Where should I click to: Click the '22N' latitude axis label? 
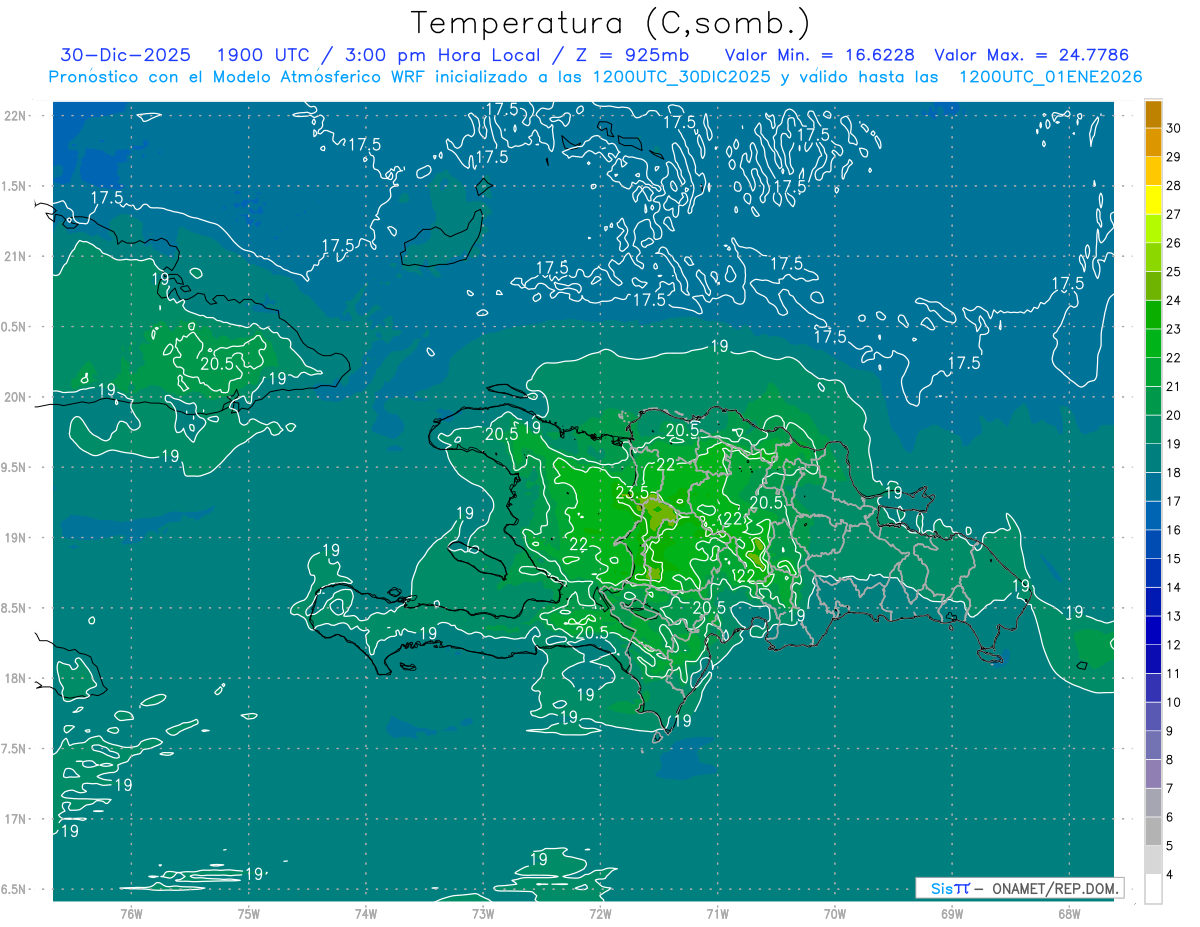point(15,116)
